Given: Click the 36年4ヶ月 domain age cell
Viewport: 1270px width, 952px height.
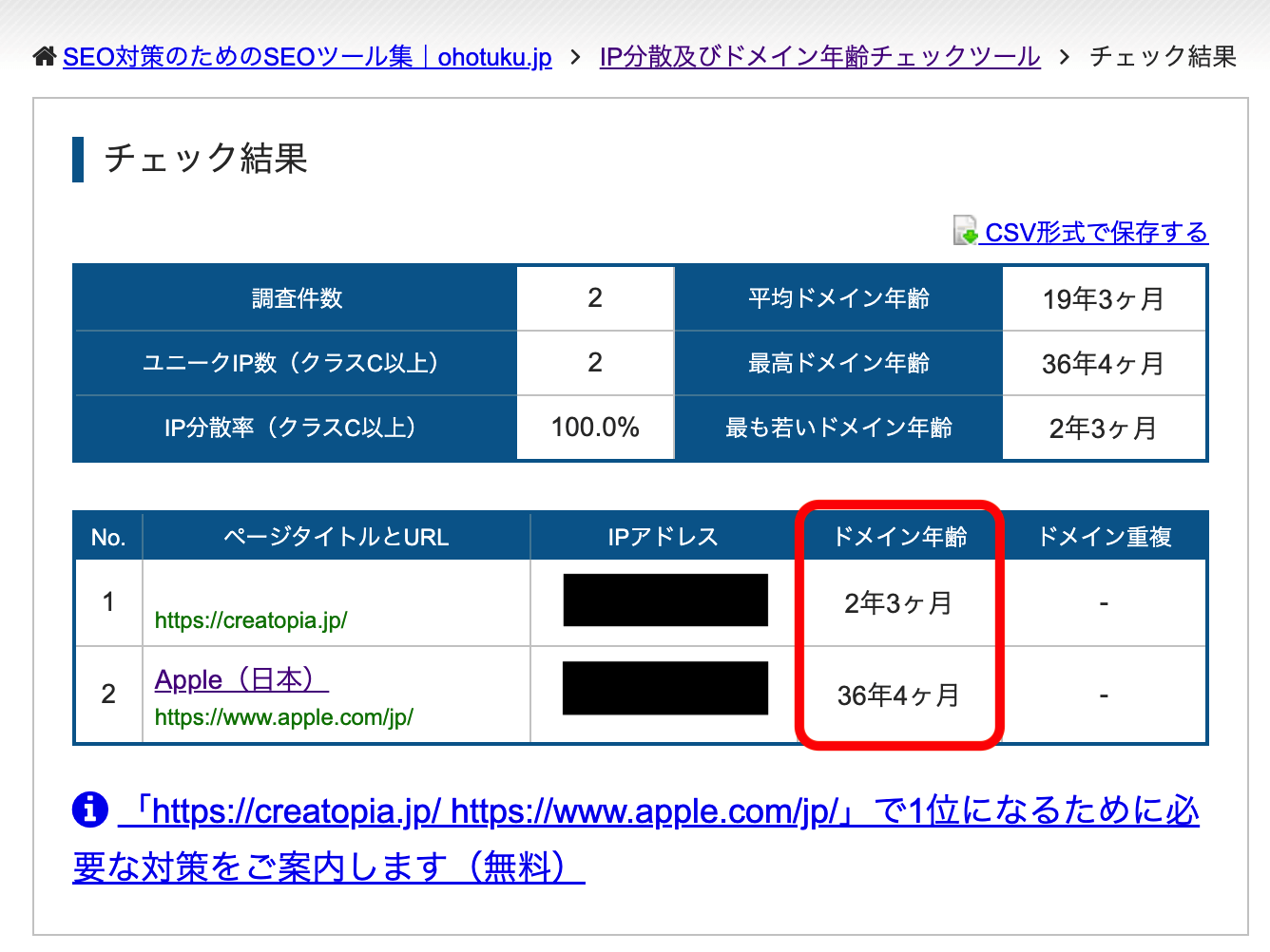Looking at the screenshot, I should [899, 695].
